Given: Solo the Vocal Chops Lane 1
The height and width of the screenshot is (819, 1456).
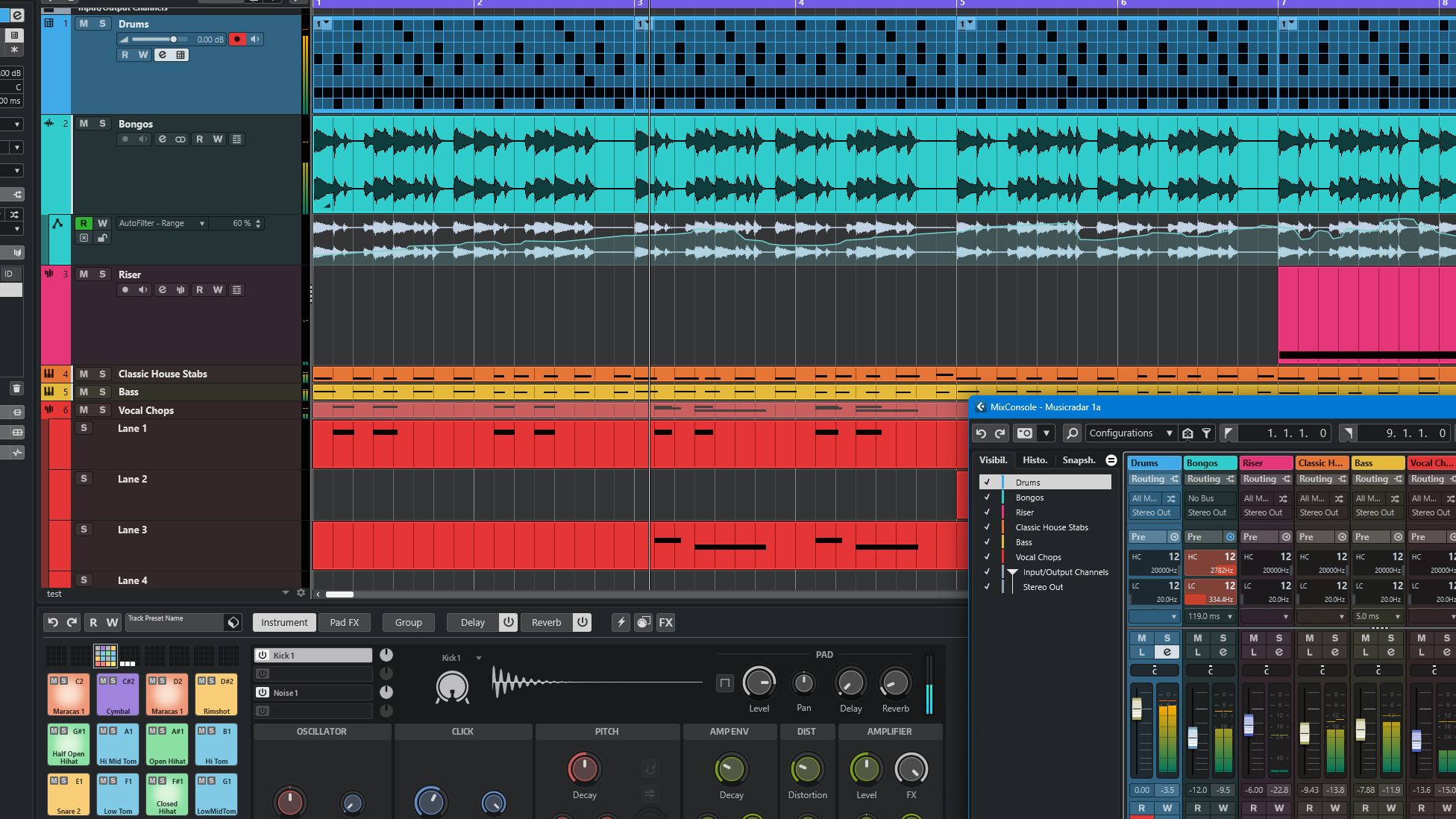Looking at the screenshot, I should coord(84,428).
